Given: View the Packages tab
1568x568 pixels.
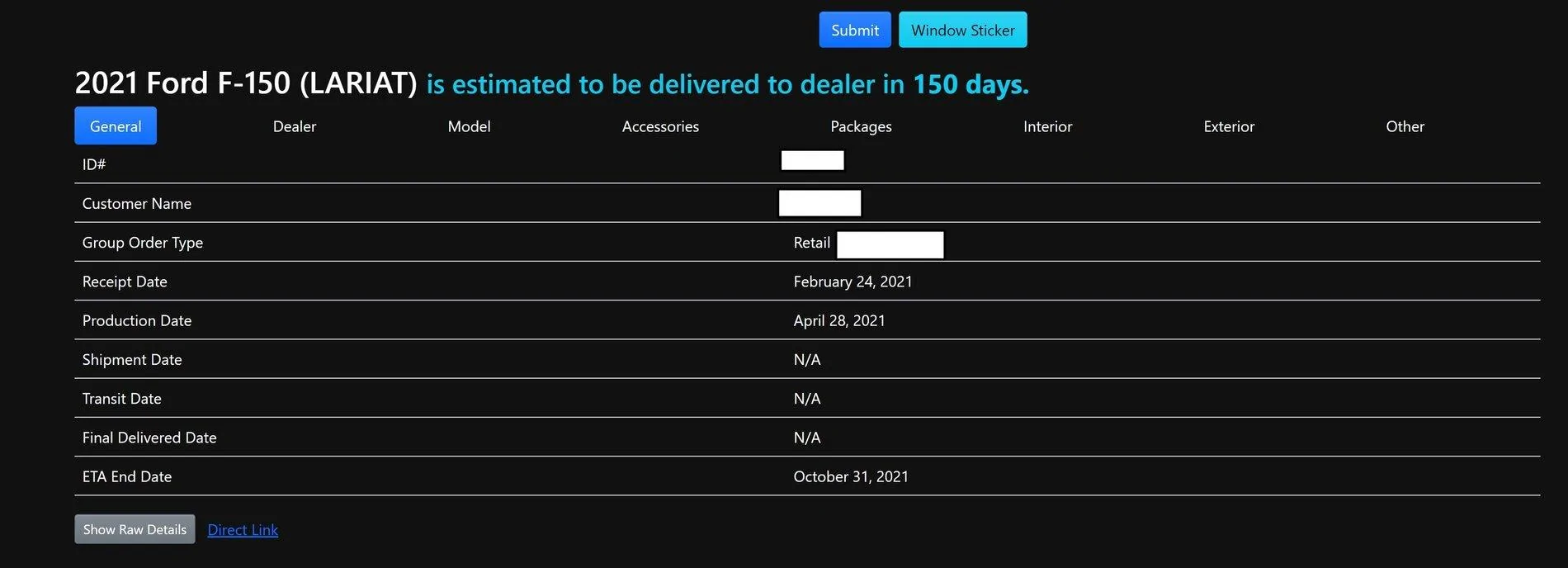Looking at the screenshot, I should tap(861, 126).
